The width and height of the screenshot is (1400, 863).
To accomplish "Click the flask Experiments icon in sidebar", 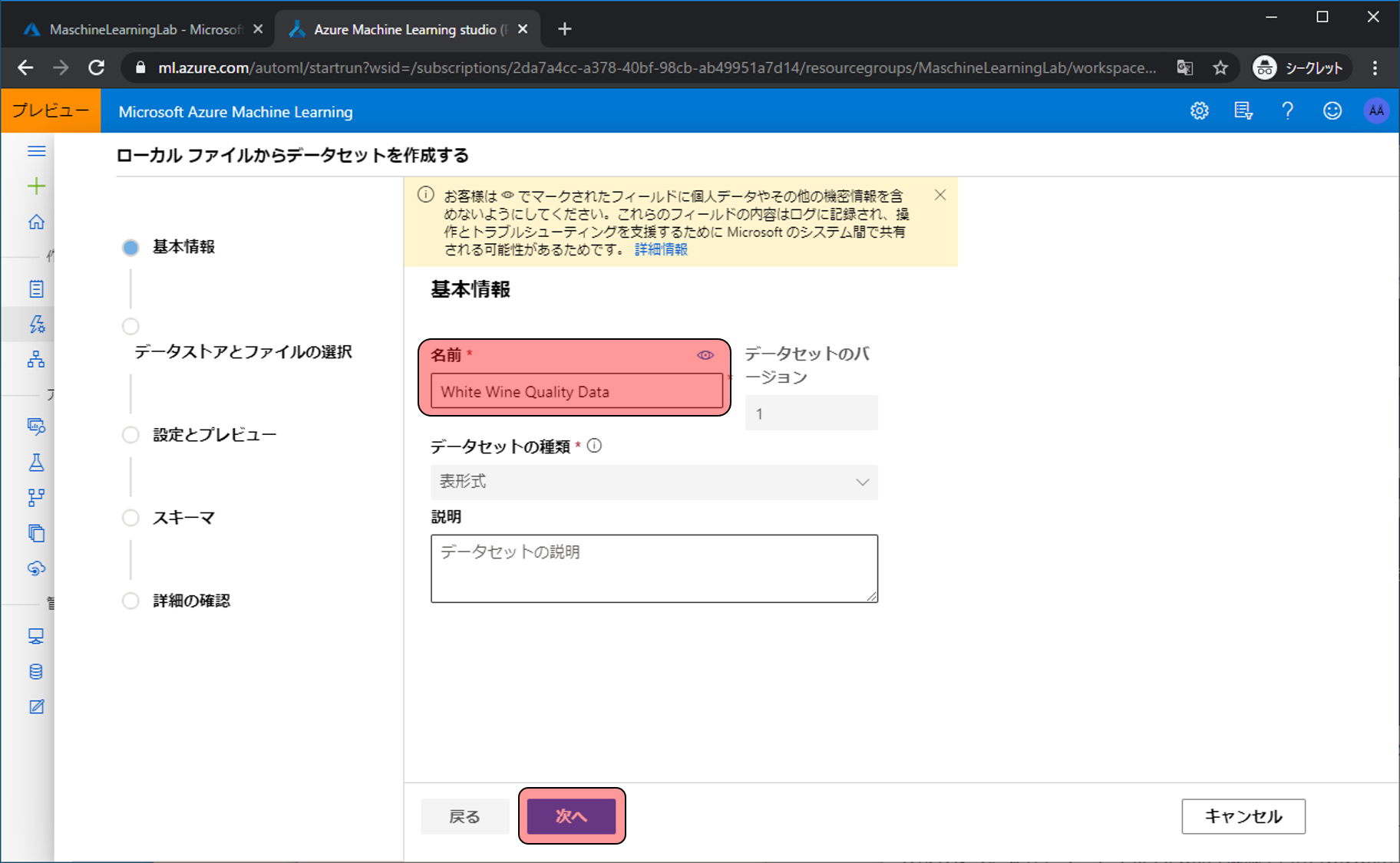I will (x=36, y=462).
